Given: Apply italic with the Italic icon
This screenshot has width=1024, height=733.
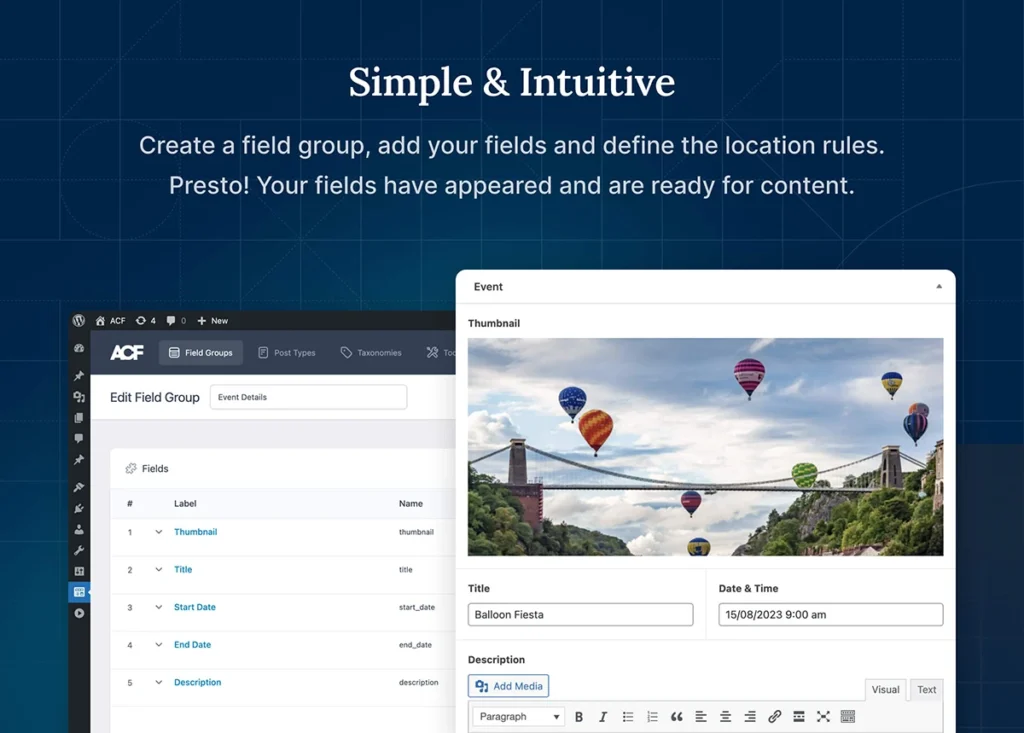Looking at the screenshot, I should (603, 717).
